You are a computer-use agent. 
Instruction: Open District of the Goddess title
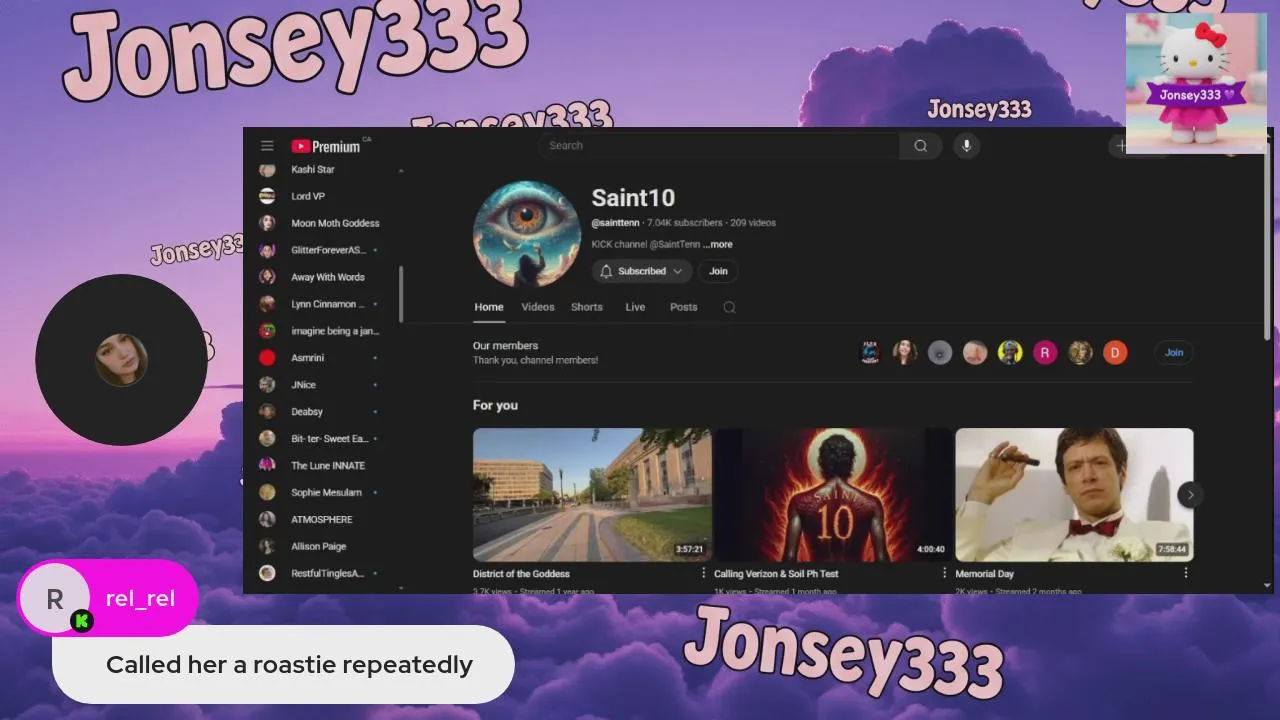[x=521, y=574]
